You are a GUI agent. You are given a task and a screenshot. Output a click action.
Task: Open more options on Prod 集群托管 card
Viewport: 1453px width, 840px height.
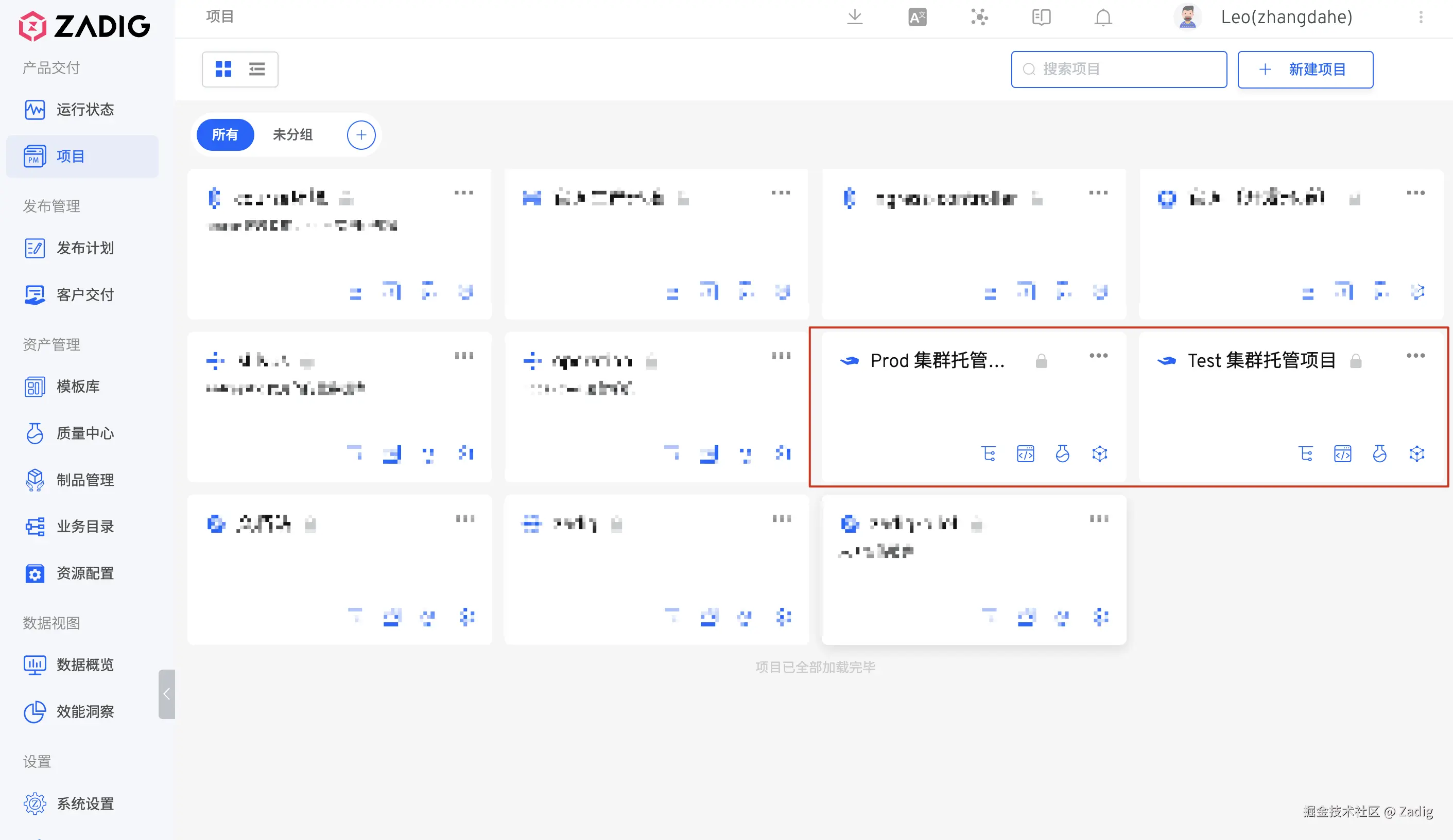(x=1098, y=356)
